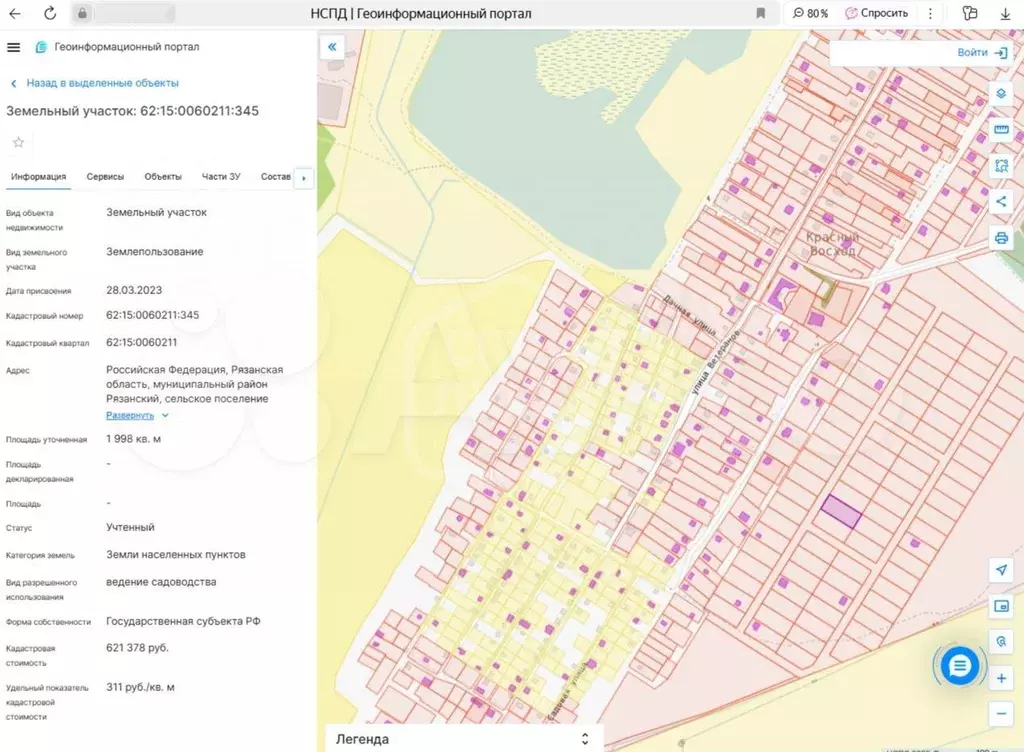Select the ruler measurement tool

point(1001,130)
